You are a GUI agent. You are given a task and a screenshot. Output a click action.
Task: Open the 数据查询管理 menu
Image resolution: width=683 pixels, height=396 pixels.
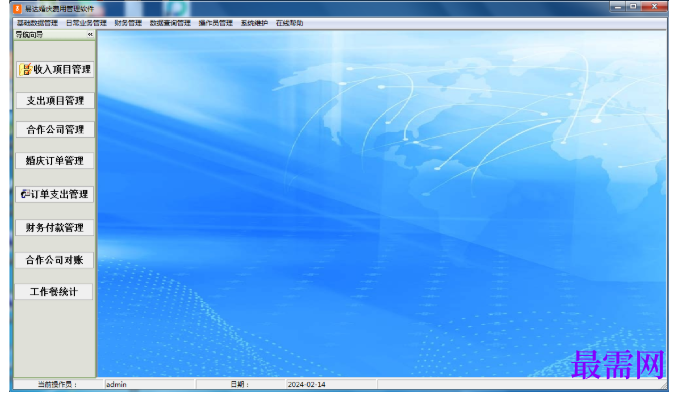pos(170,23)
